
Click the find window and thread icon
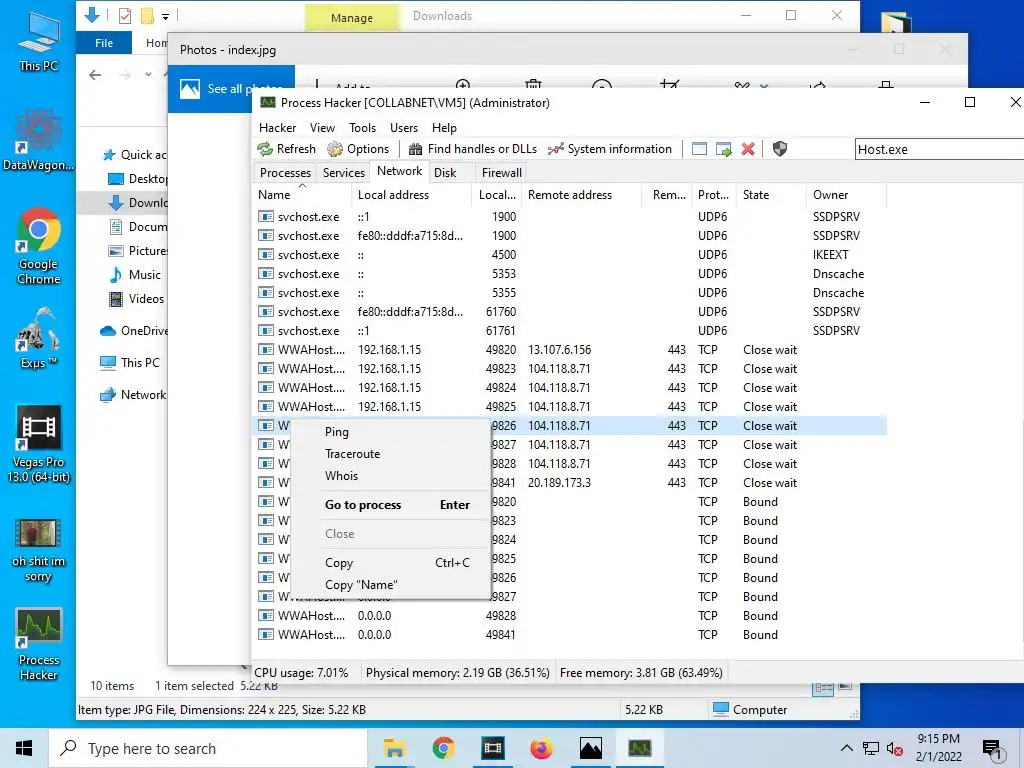coord(724,149)
